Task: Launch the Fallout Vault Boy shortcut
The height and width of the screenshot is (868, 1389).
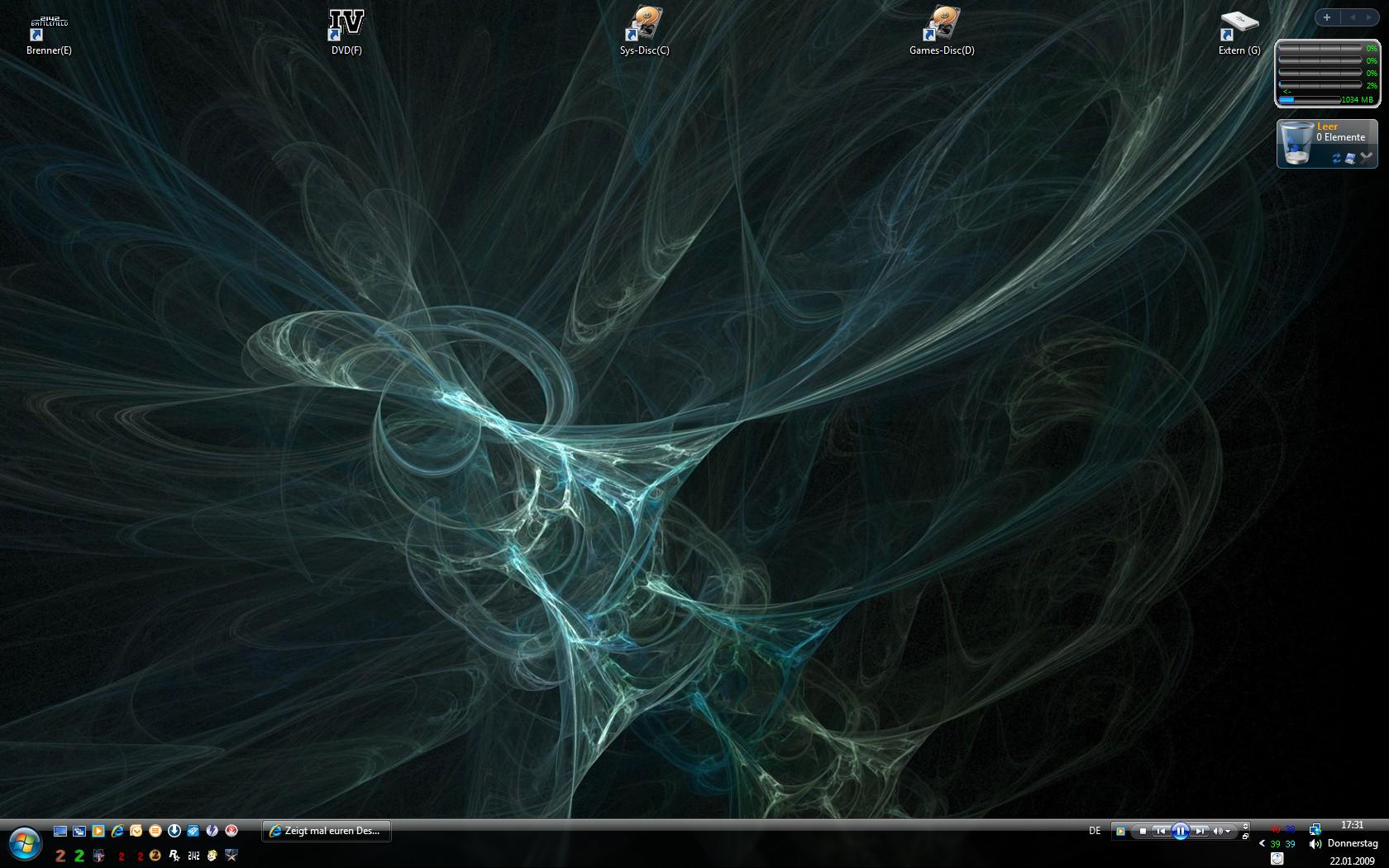Action: click(212, 856)
